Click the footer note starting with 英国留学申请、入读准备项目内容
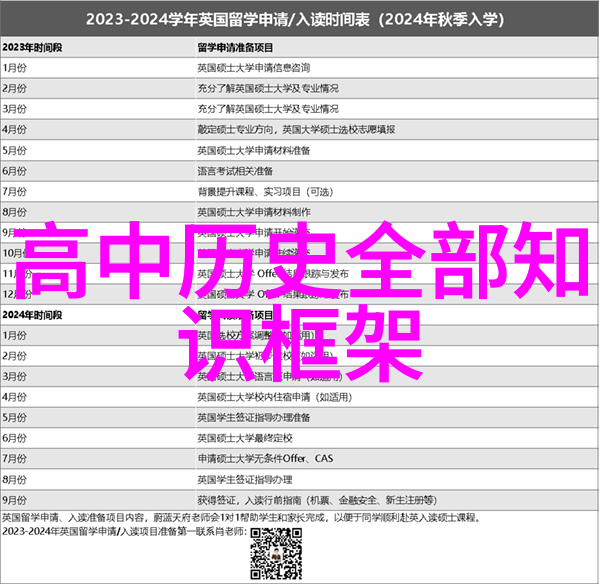The height and width of the screenshot is (584, 600). (240, 518)
